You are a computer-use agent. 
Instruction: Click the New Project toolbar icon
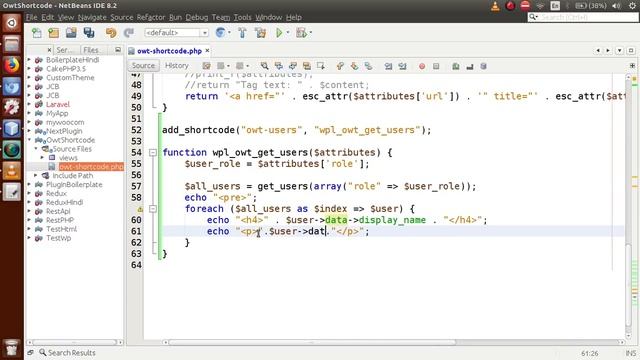53,33
